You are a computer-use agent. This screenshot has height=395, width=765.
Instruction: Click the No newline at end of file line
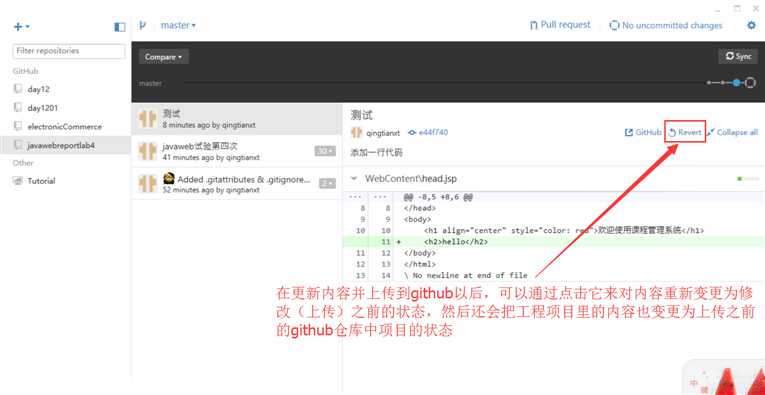(466, 276)
